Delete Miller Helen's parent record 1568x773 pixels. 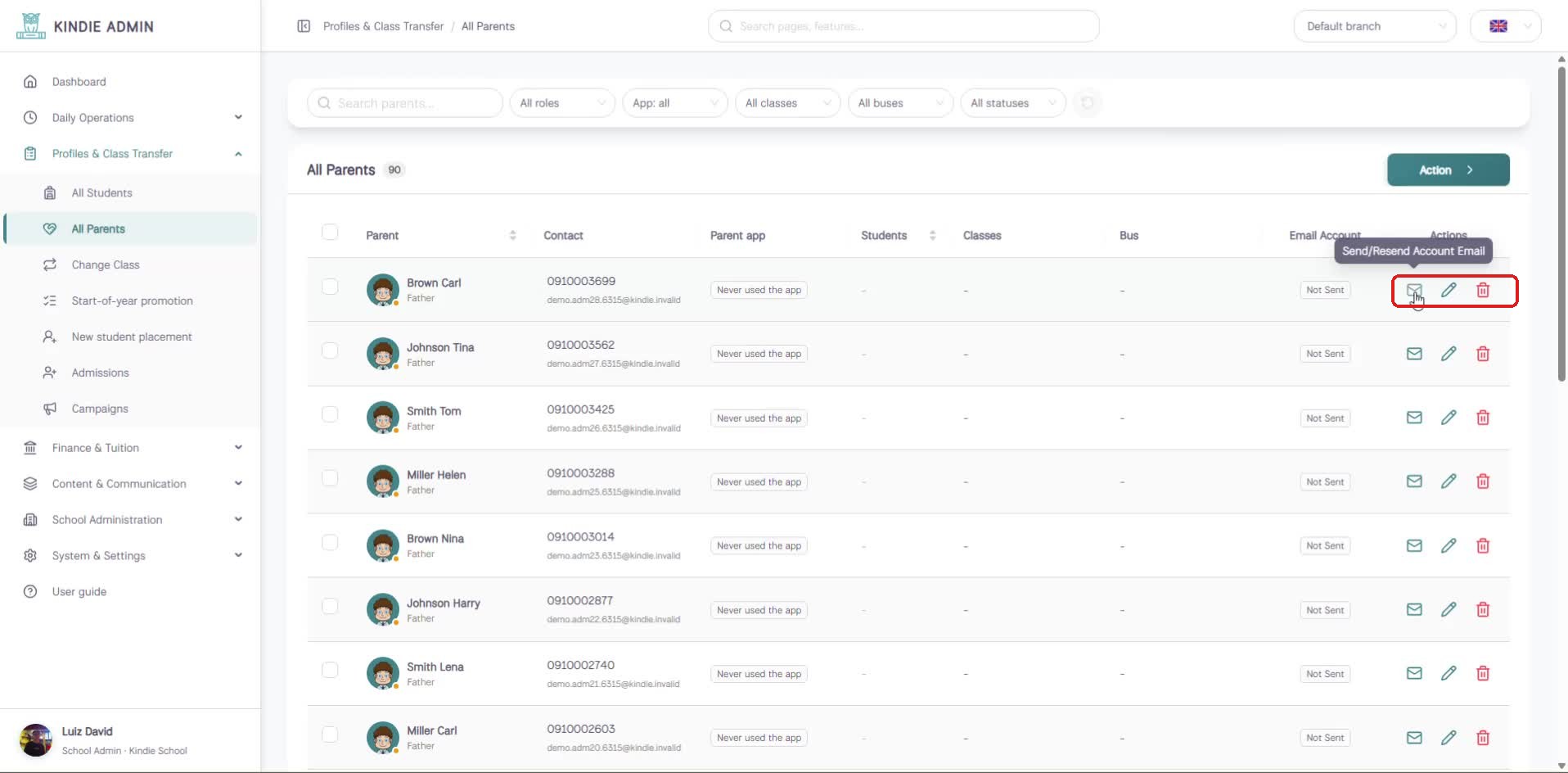1483,481
